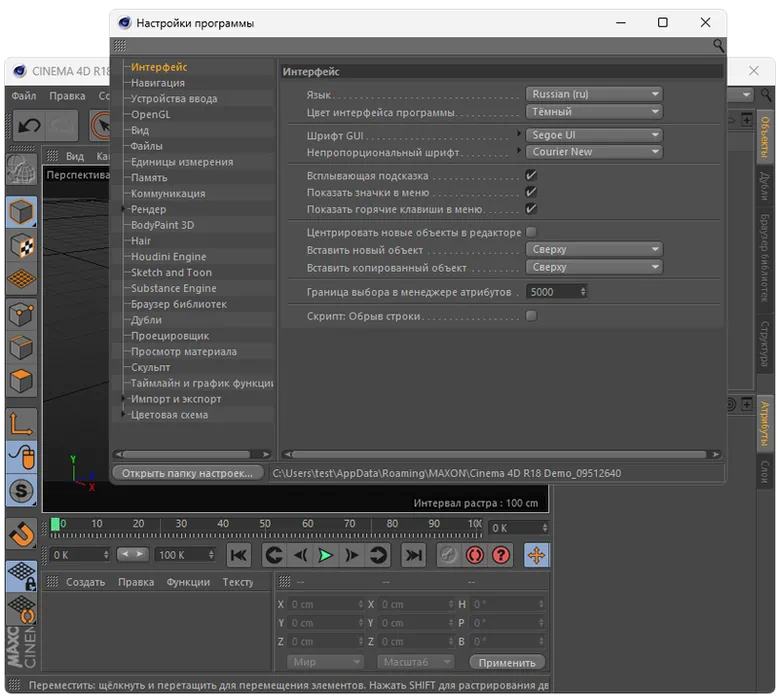Click the search magnifier in Preferences window

click(x=718, y=46)
